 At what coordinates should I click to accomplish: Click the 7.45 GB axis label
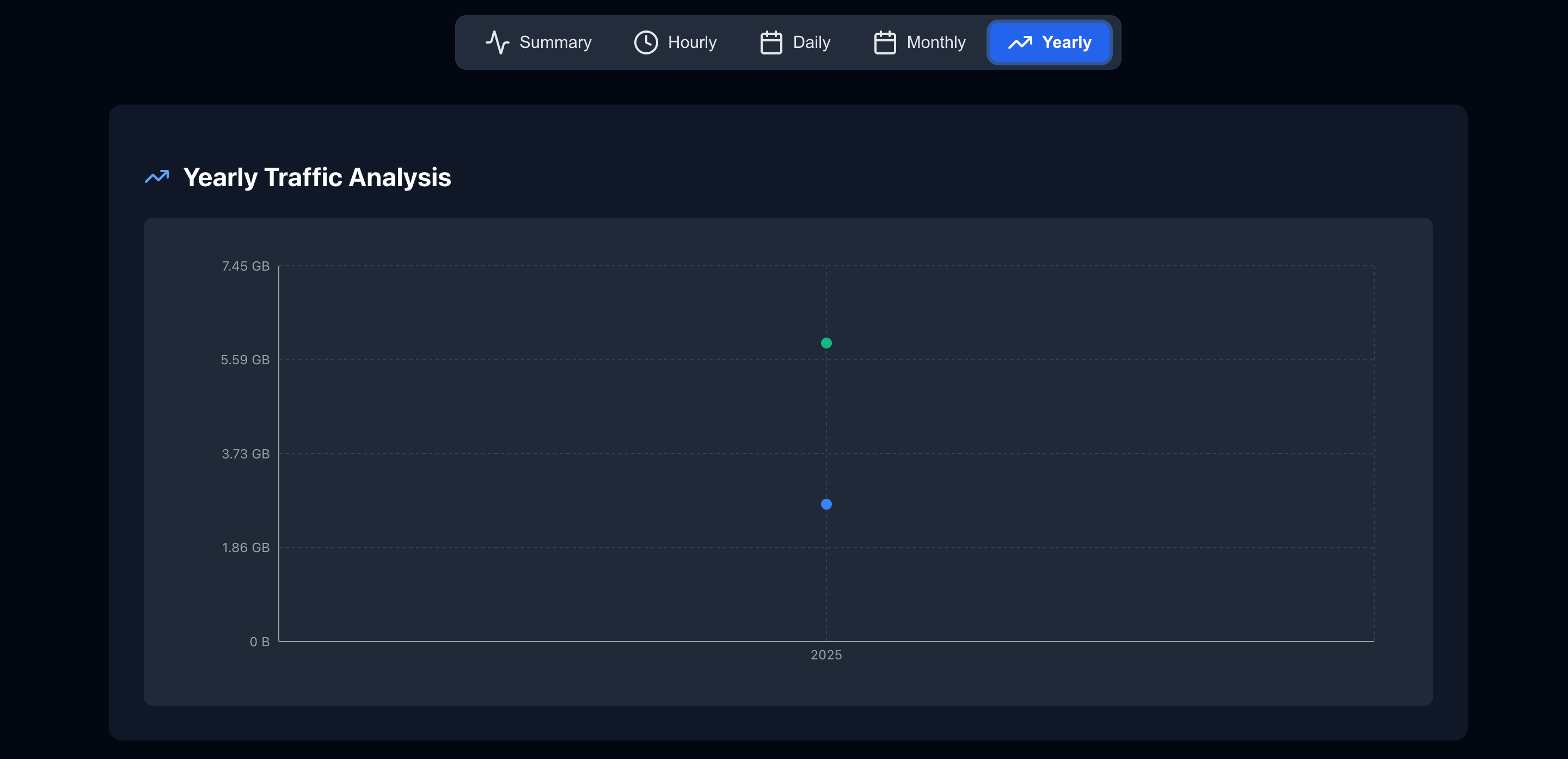[x=246, y=266]
